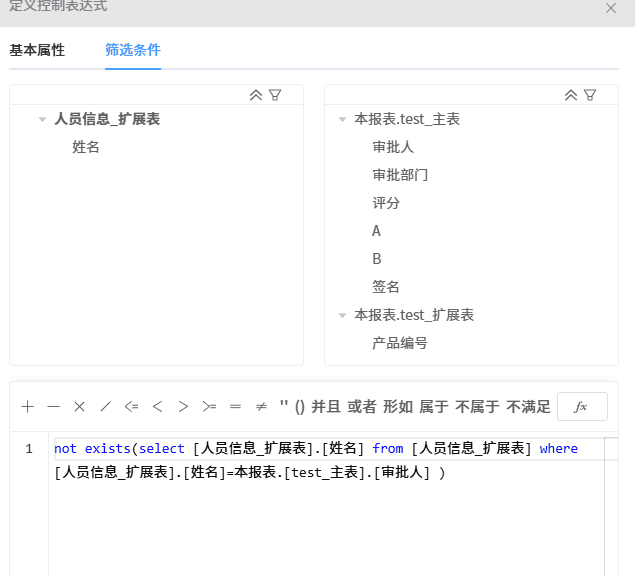Pick field B in test_主表
The height and width of the screenshot is (576, 635).
(x=377, y=259)
